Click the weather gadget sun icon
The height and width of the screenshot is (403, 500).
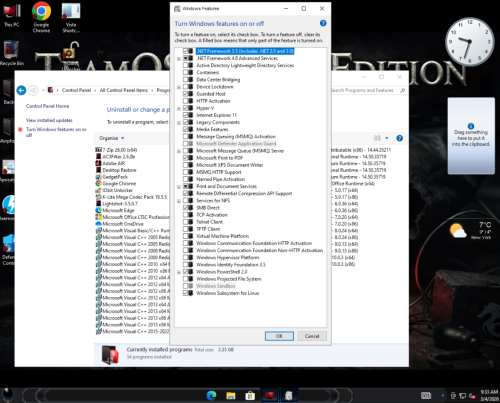coord(458,231)
